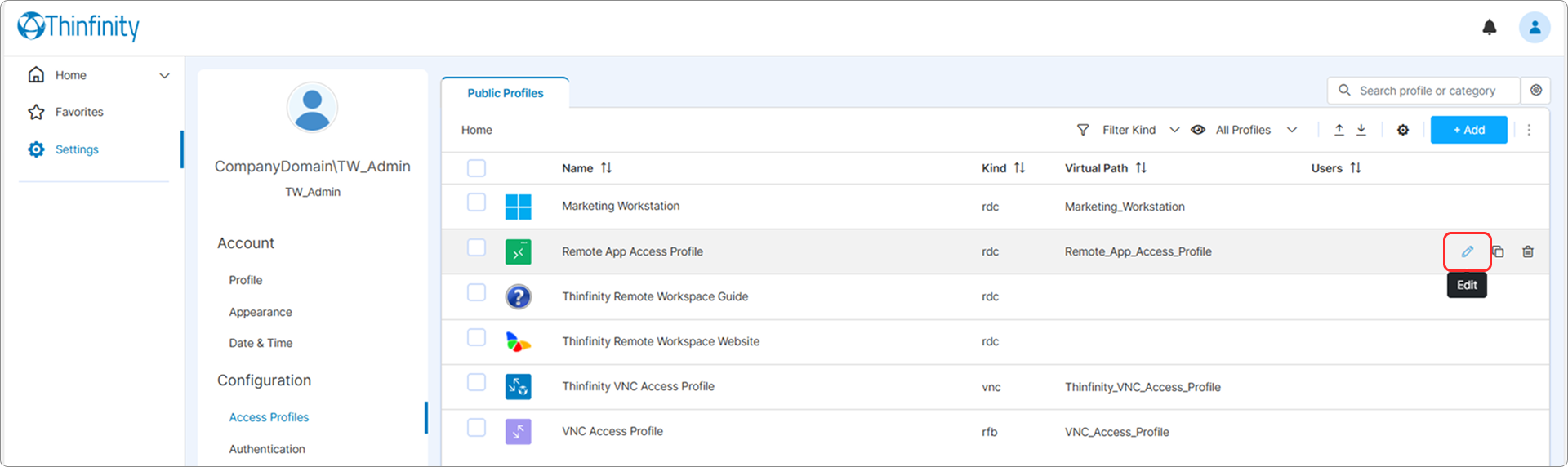1568x467 pixels.
Task: Click the large profile avatar picture
Action: tap(312, 108)
